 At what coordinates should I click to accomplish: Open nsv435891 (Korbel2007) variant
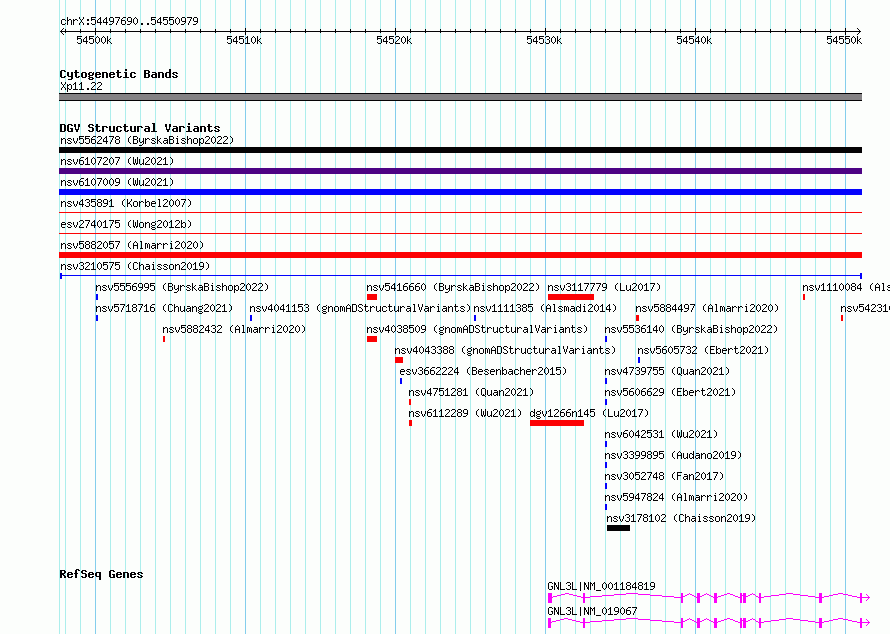[126, 203]
